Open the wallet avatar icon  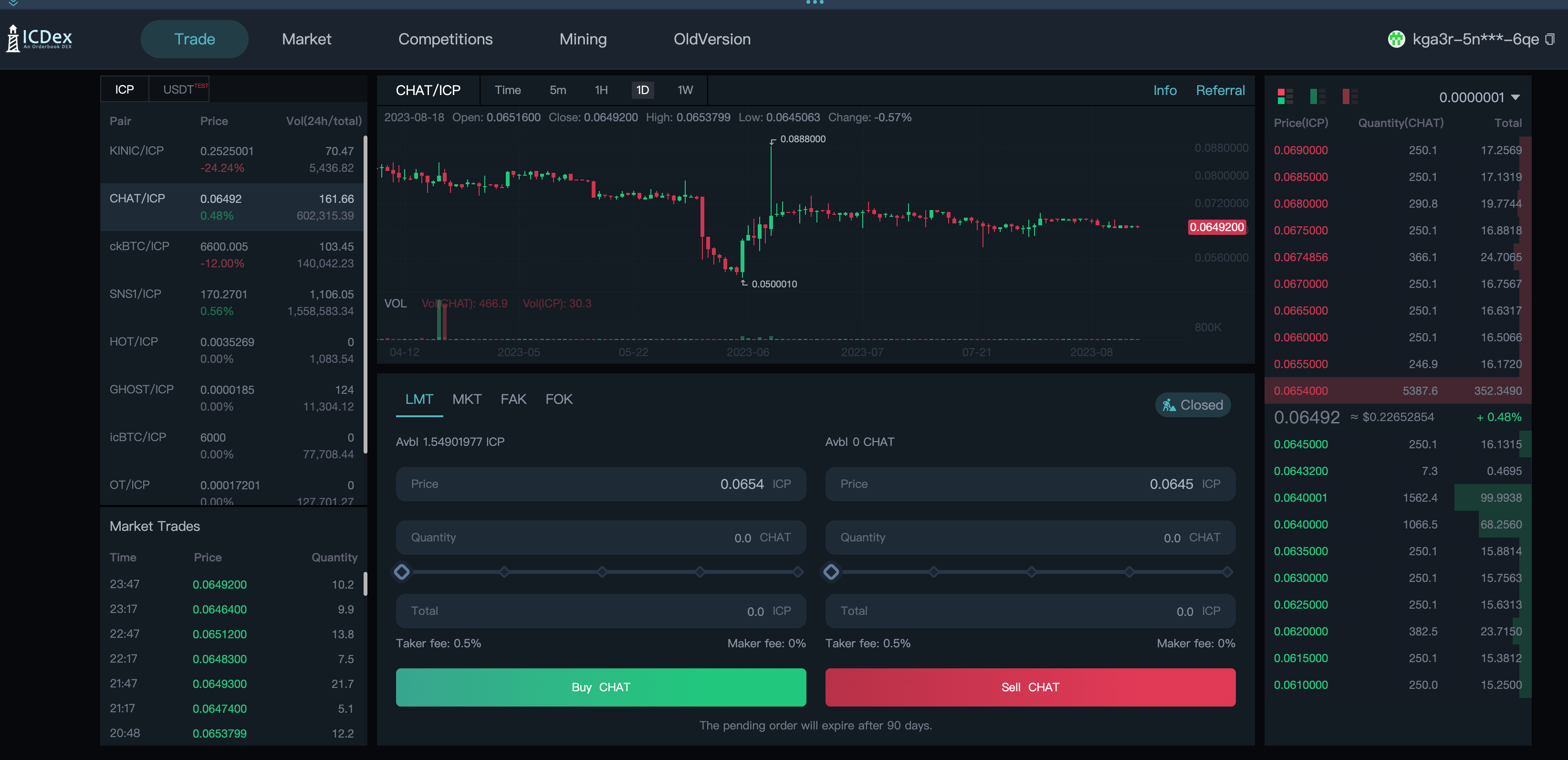(x=1396, y=40)
